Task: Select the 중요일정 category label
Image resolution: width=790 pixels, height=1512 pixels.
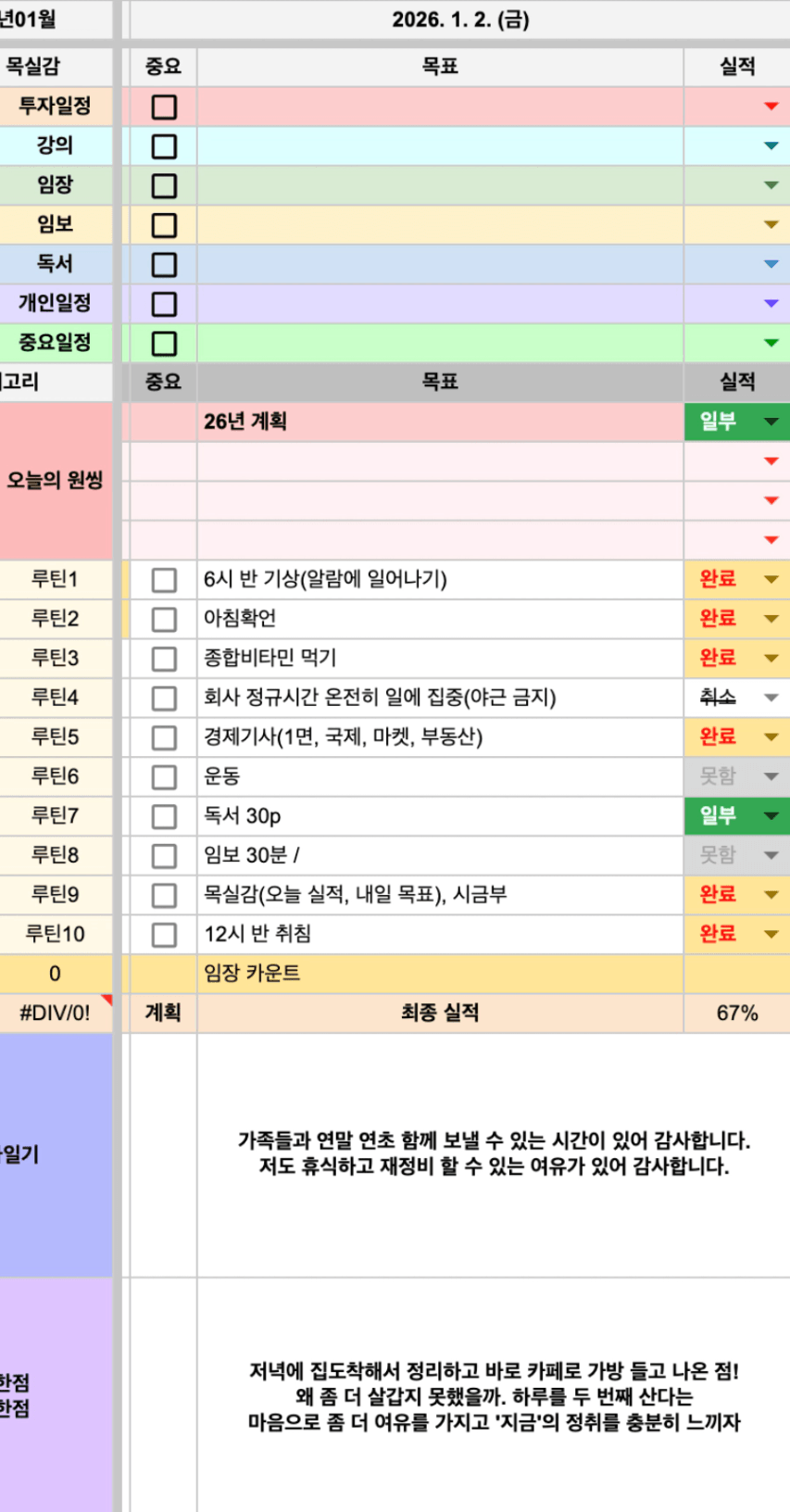Action: click(x=56, y=343)
